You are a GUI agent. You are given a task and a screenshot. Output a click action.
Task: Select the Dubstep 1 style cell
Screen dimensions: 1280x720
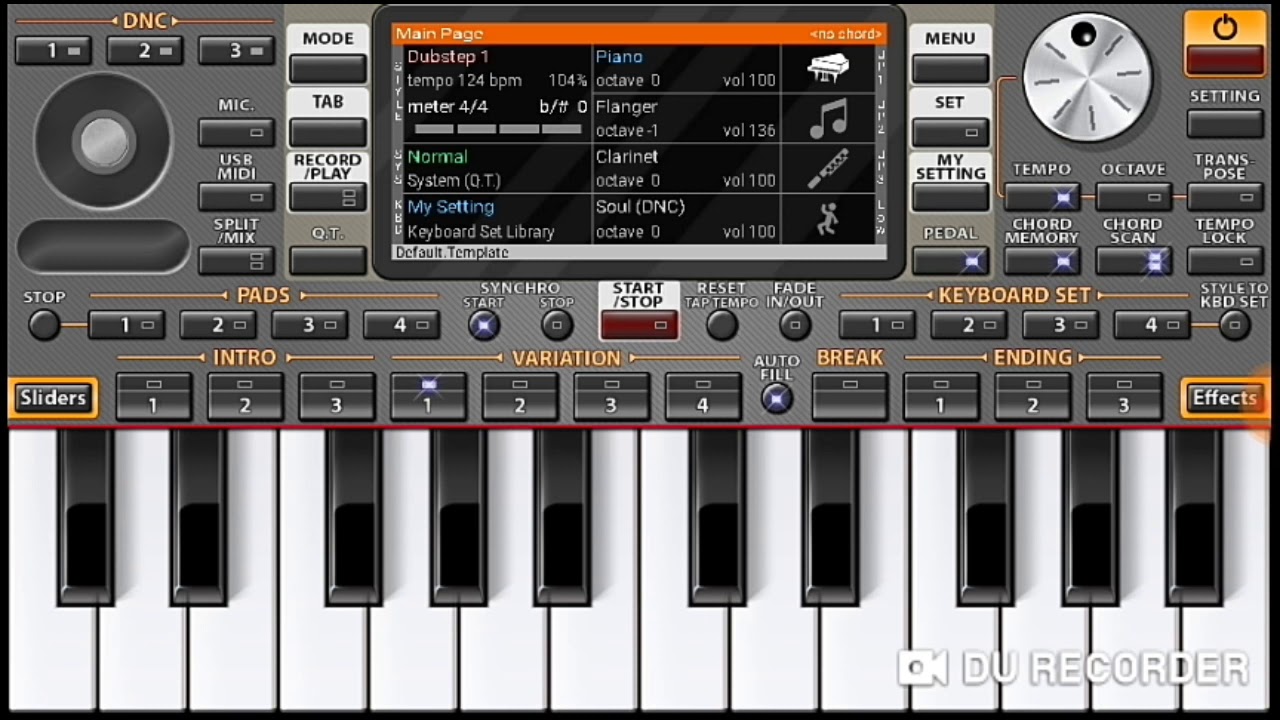[x=497, y=69]
